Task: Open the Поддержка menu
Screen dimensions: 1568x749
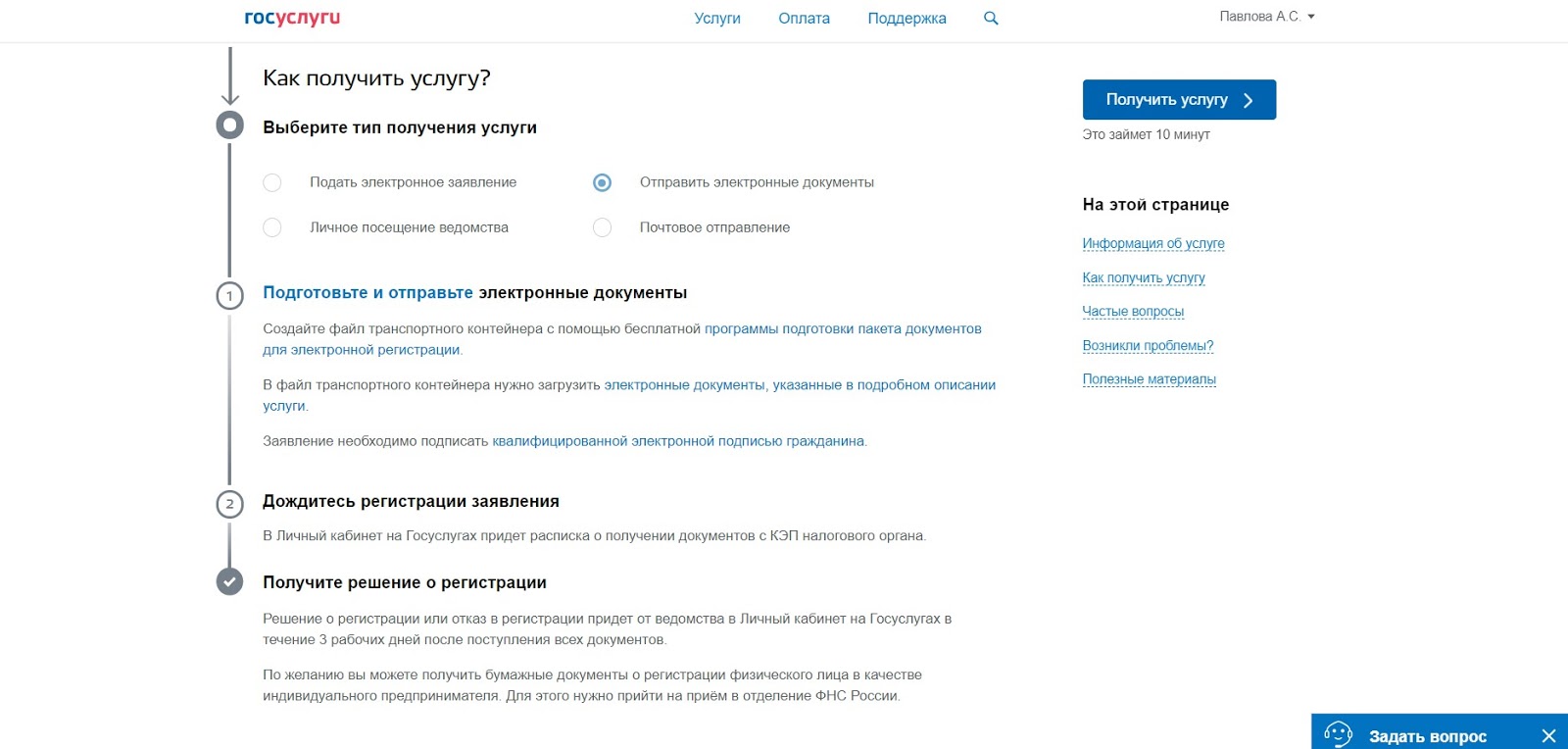Action: pos(906,18)
